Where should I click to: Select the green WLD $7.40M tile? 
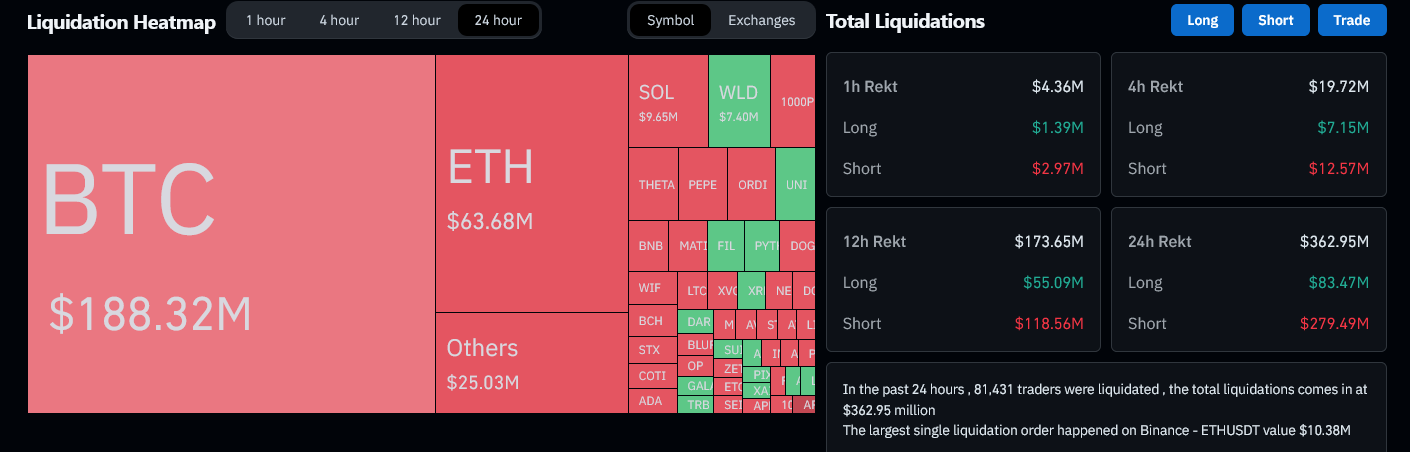739,101
